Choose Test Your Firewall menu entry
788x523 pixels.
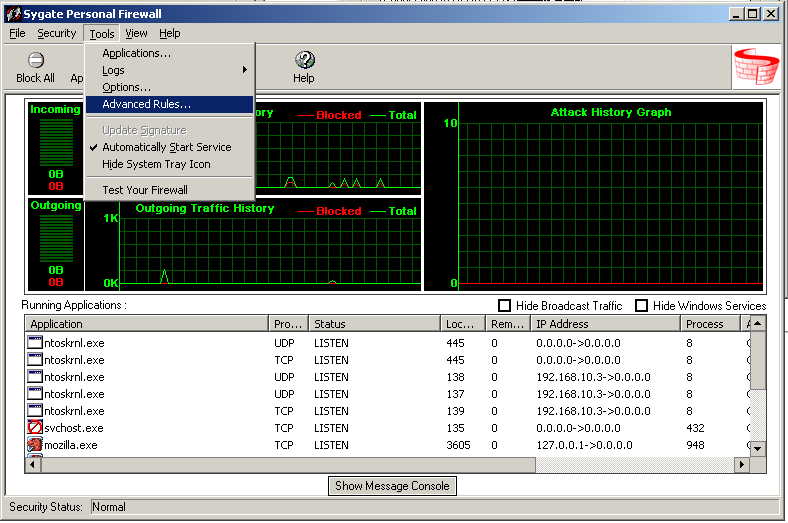point(144,190)
